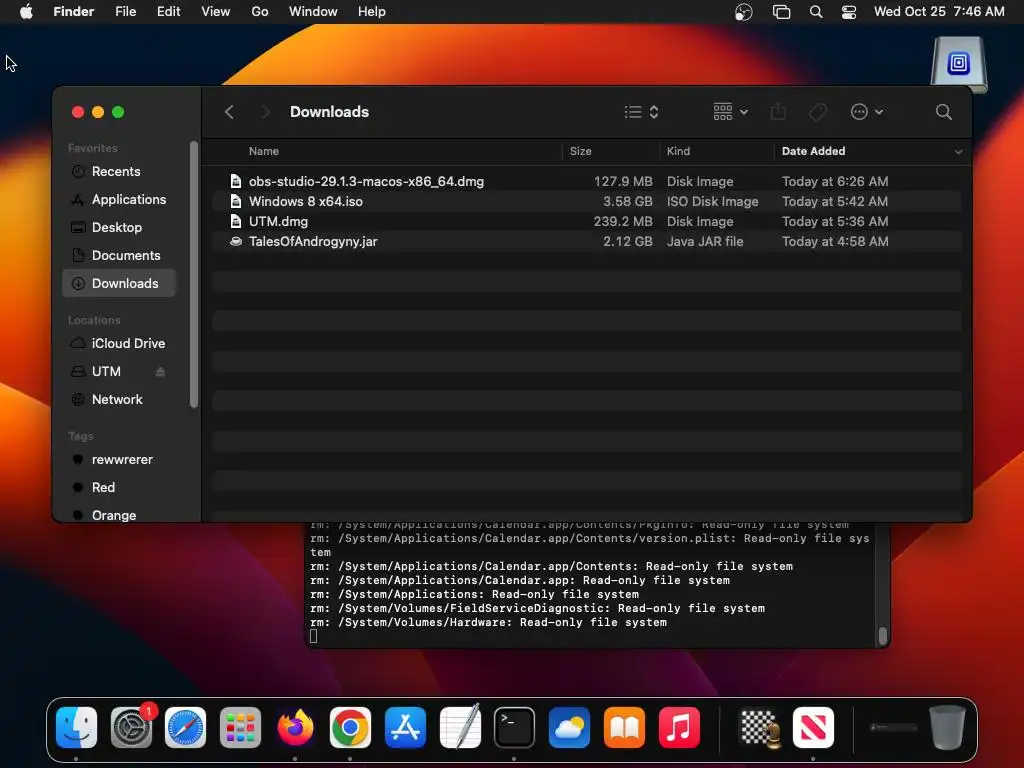Select the Orange tag in the sidebar
This screenshot has width=1024, height=768.
pyautogui.click(x=119, y=515)
